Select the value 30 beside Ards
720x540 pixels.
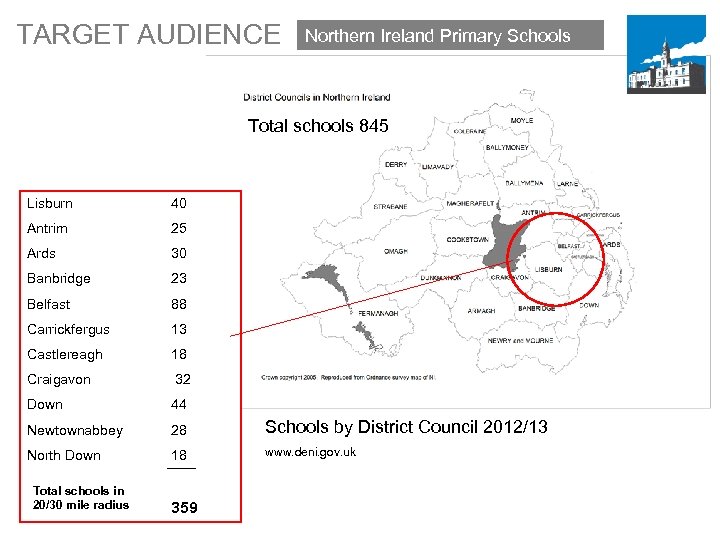[x=179, y=253]
